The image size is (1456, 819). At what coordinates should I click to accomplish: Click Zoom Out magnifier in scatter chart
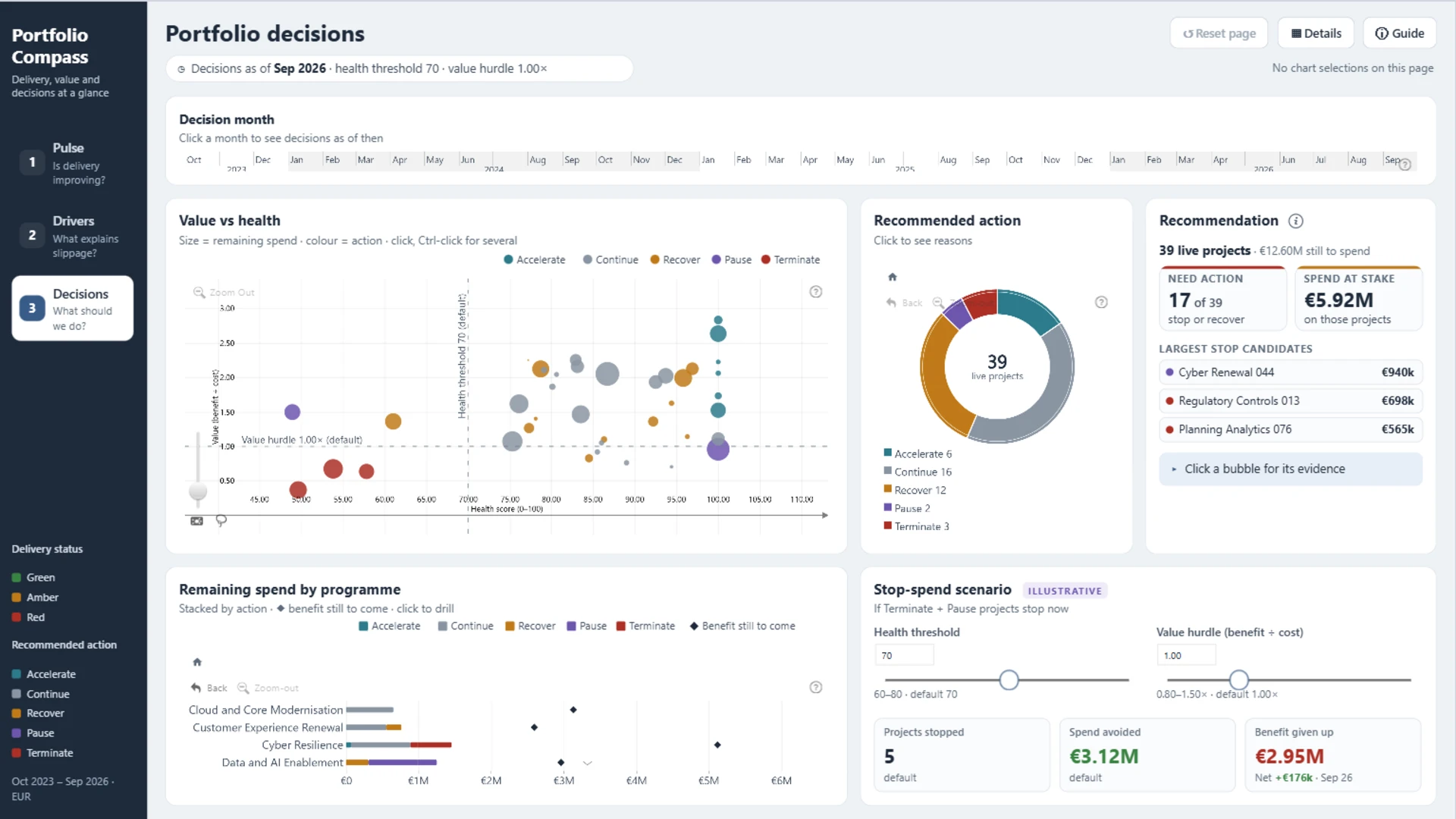click(x=199, y=292)
